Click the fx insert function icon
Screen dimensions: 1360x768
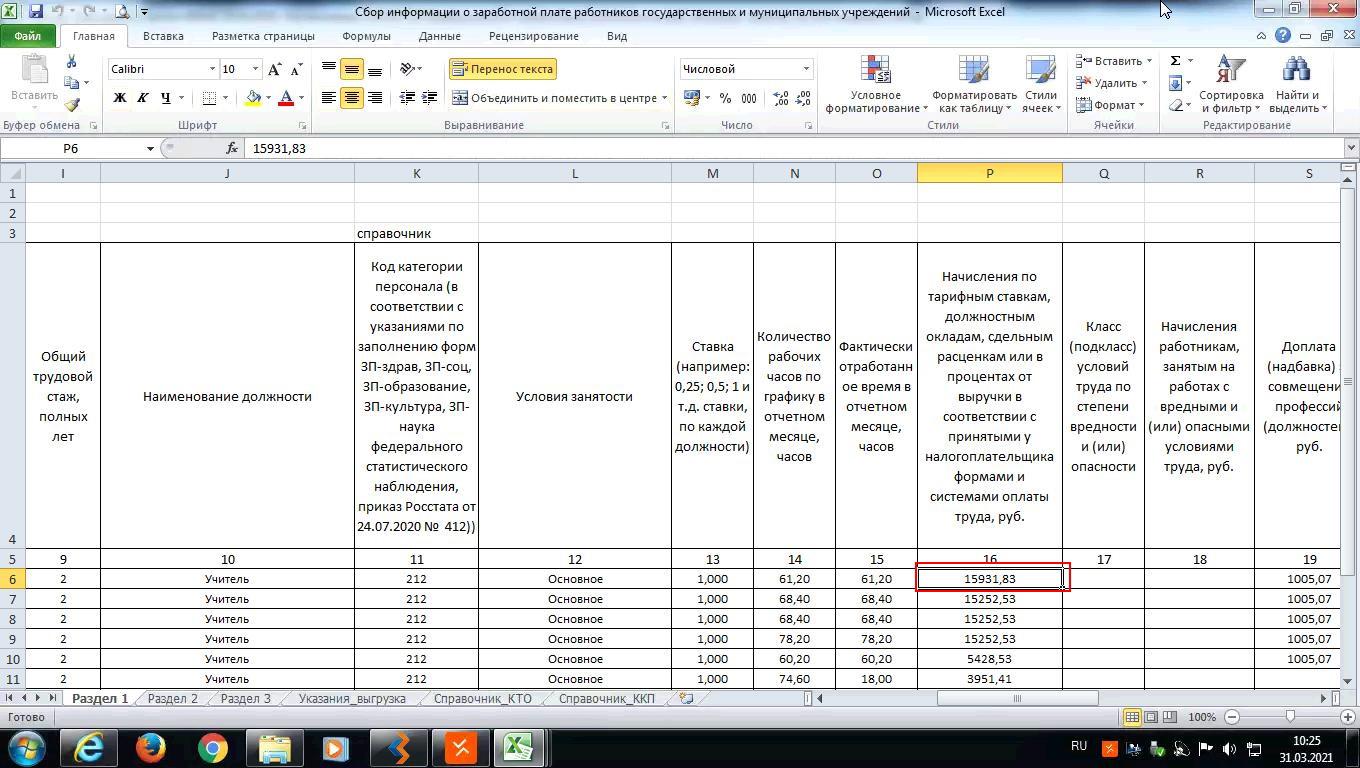(232, 148)
